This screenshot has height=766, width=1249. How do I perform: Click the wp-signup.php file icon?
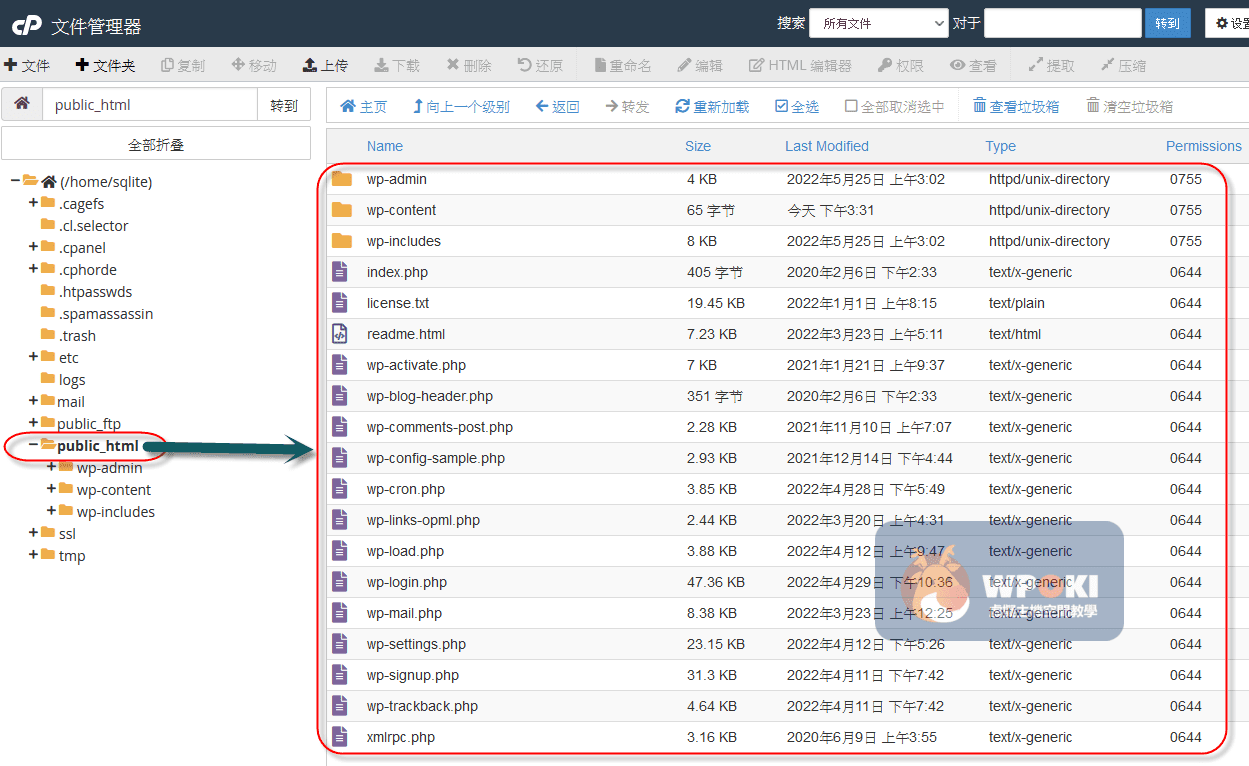pyautogui.click(x=340, y=675)
